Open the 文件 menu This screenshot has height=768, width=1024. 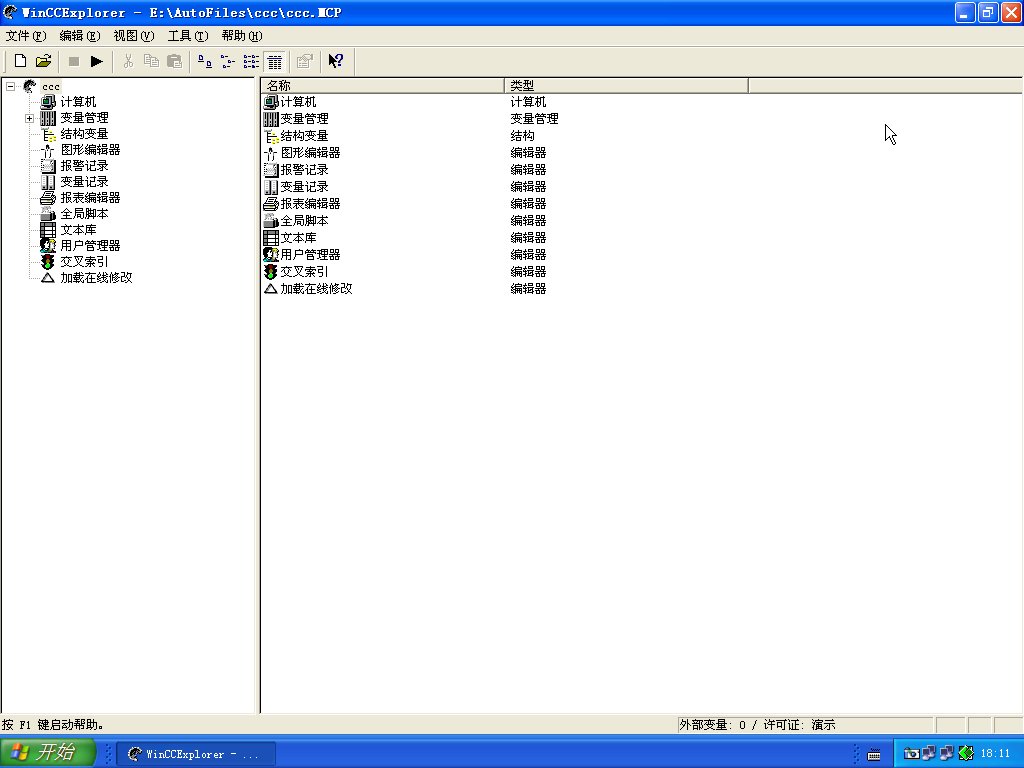click(x=25, y=35)
